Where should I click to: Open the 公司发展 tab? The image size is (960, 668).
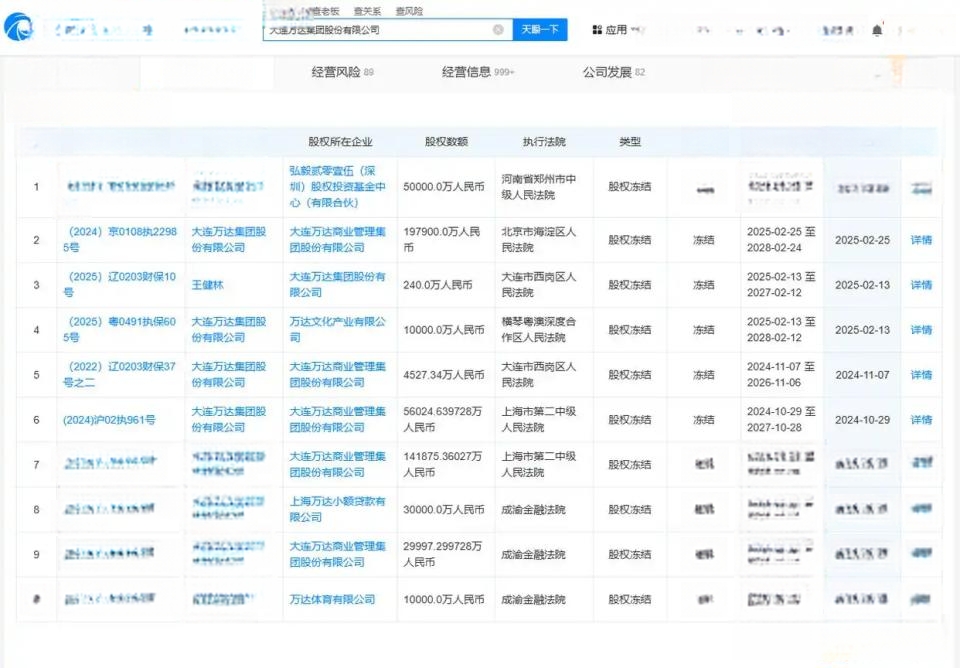pyautogui.click(x=613, y=72)
